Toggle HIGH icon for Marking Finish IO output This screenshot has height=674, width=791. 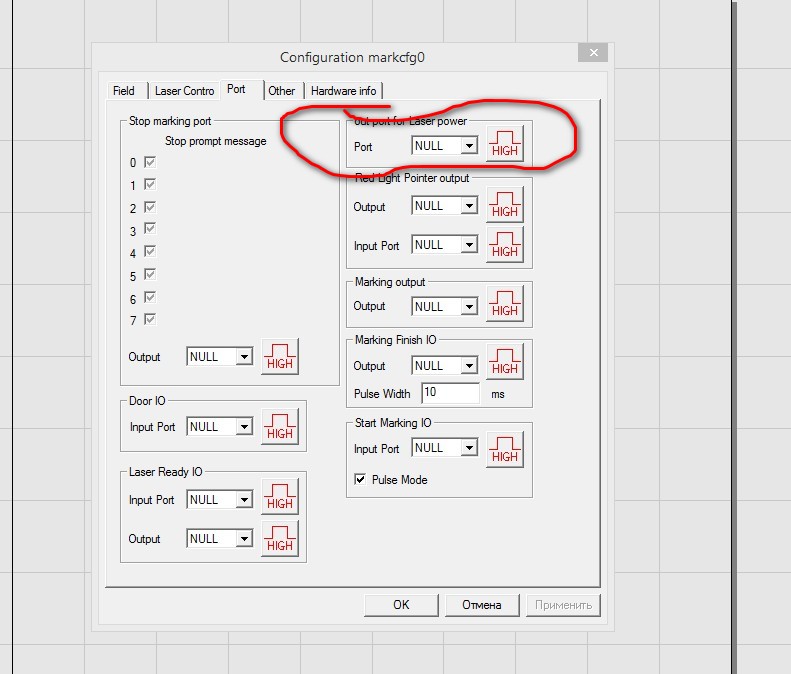click(505, 364)
